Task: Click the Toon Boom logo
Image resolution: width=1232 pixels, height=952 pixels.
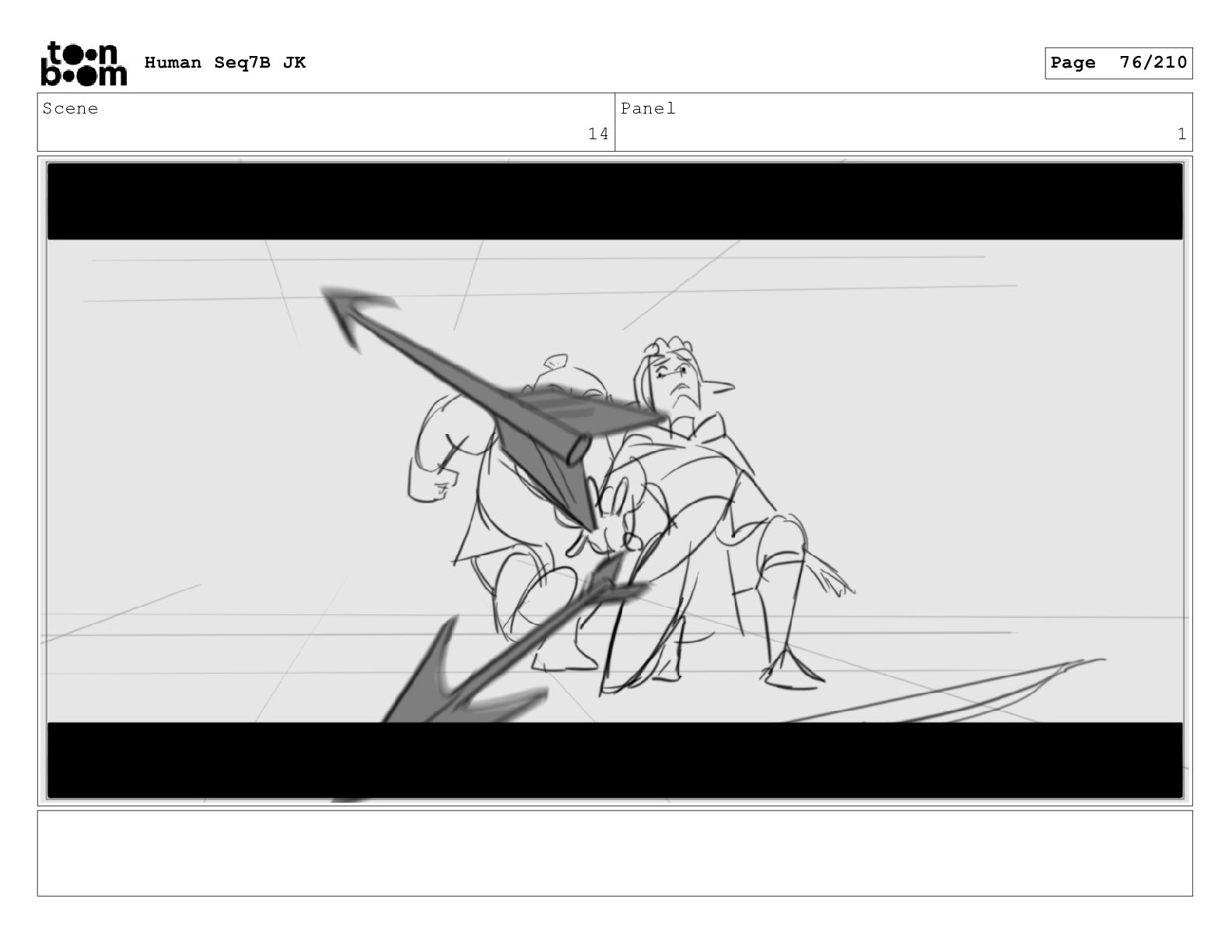Action: click(x=83, y=63)
